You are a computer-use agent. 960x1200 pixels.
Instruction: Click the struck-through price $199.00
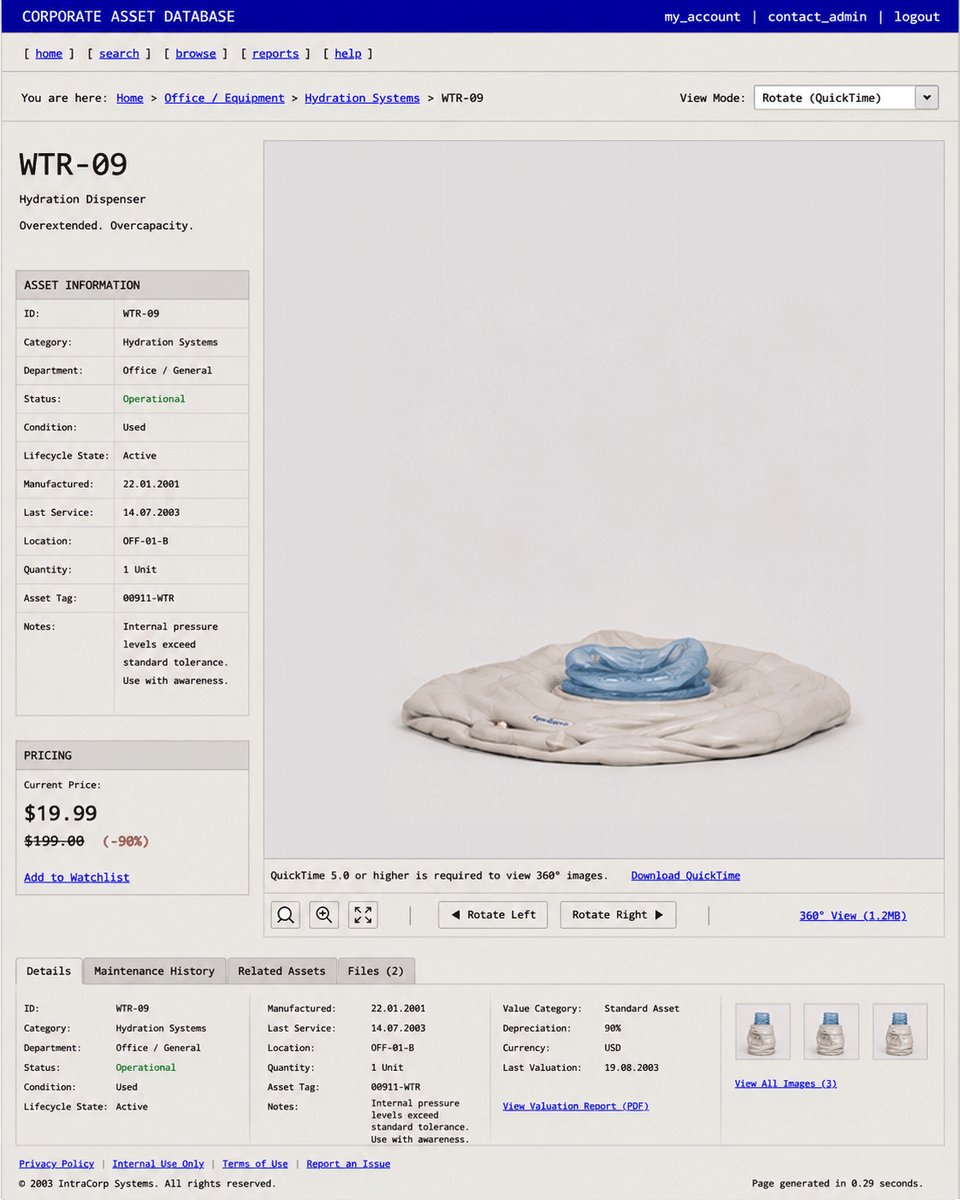(x=54, y=842)
